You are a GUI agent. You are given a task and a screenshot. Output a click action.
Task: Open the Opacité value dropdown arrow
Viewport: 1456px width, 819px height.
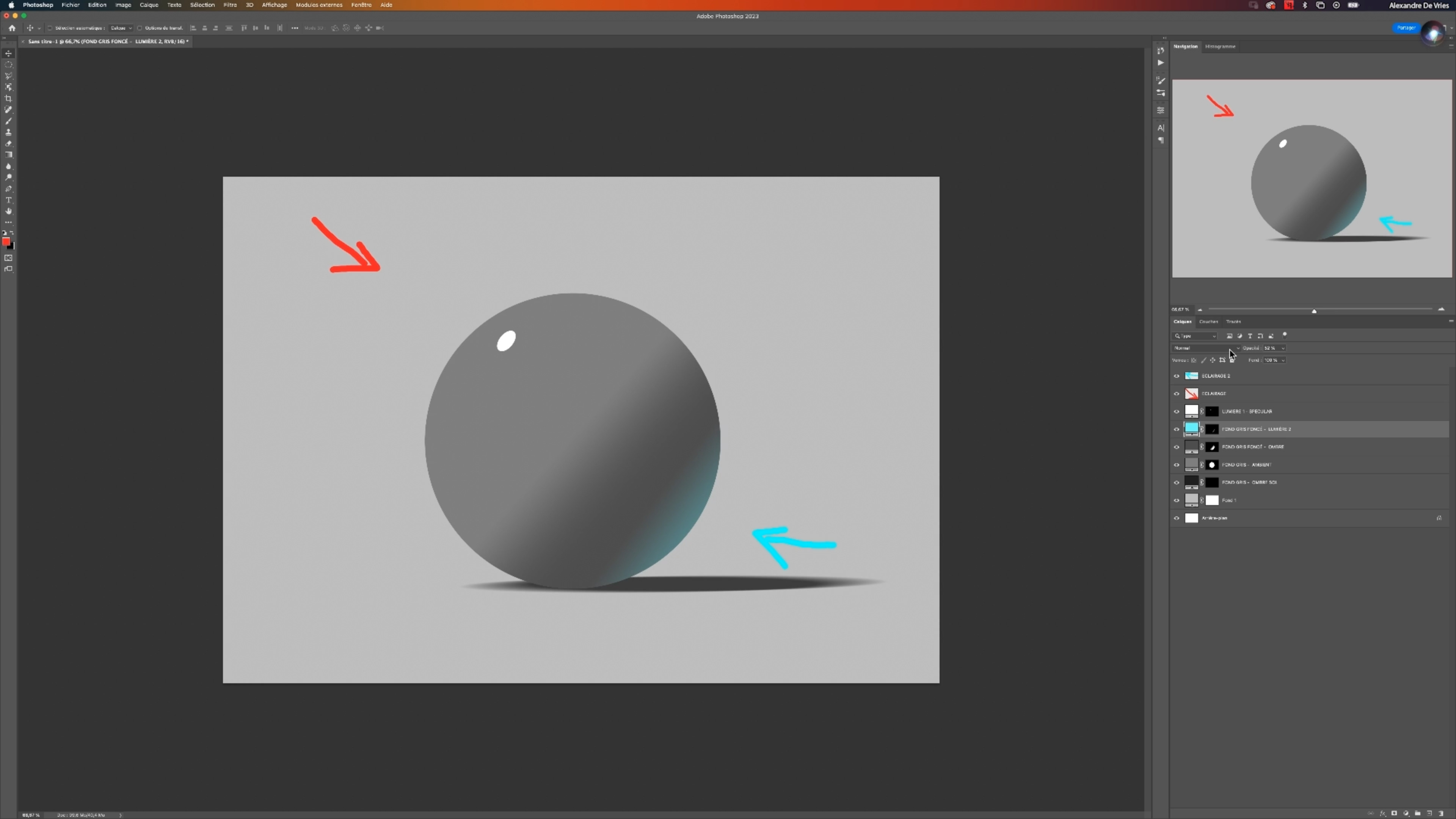click(x=1283, y=348)
